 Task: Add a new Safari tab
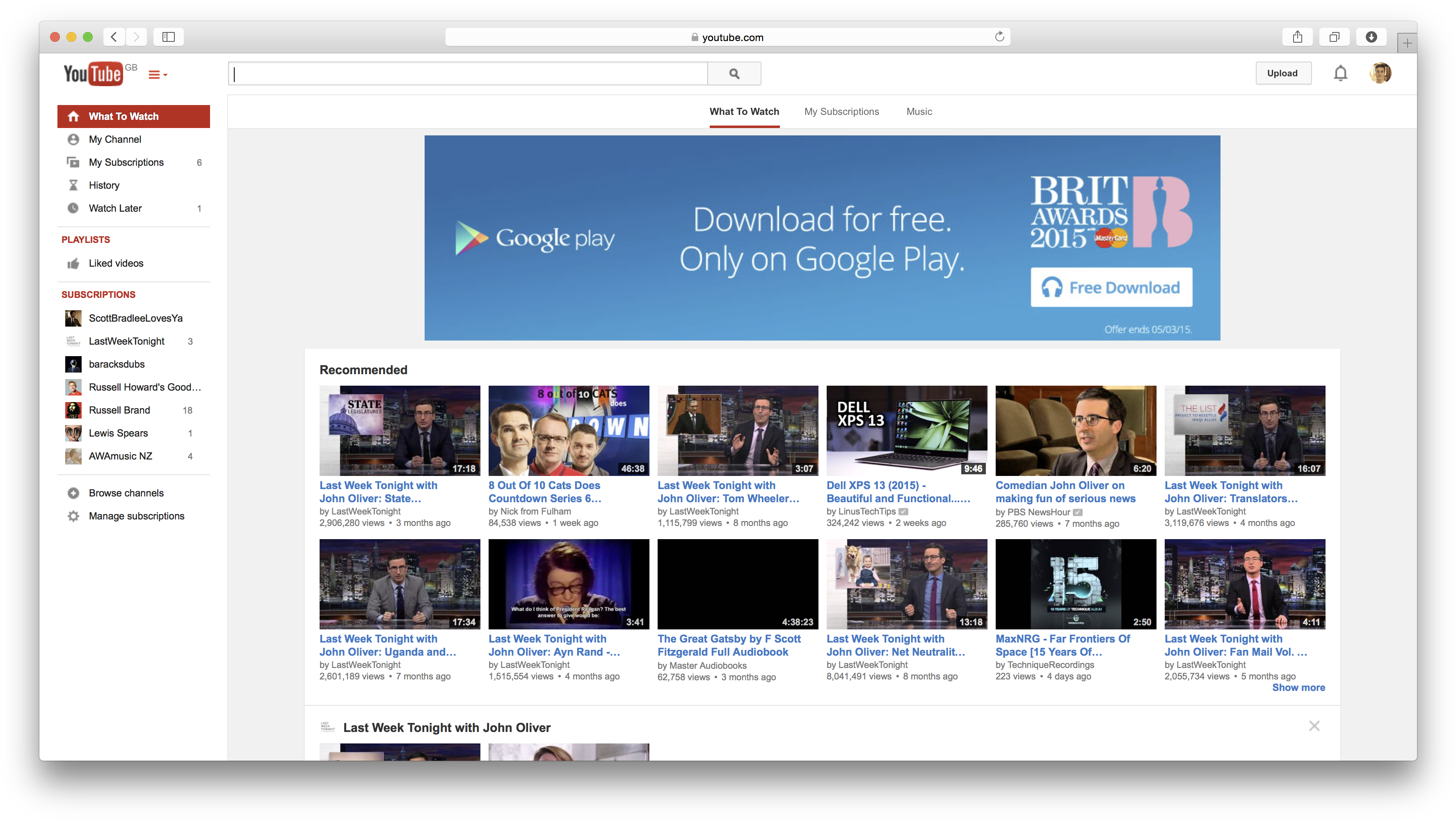coord(1407,43)
